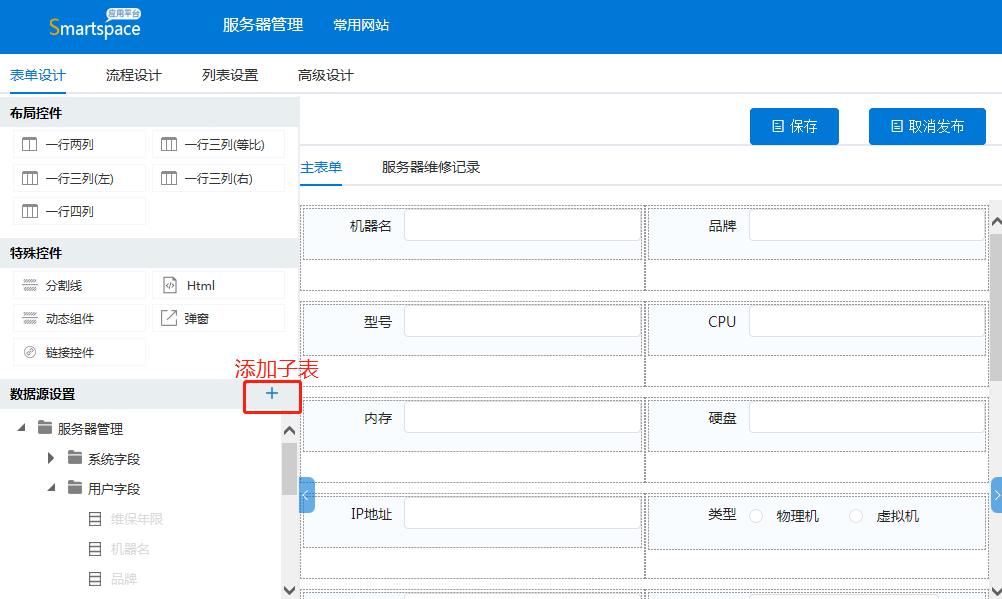Pick the Html control

pyautogui.click(x=219, y=286)
